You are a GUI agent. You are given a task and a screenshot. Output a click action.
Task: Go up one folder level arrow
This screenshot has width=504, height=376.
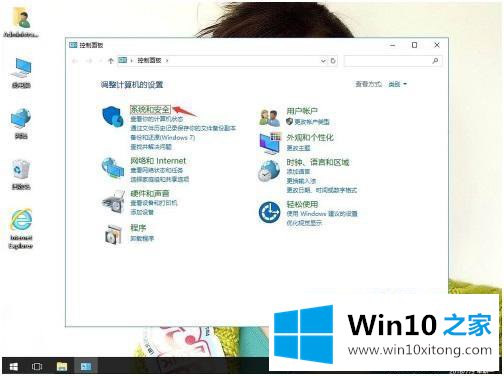click(x=111, y=61)
